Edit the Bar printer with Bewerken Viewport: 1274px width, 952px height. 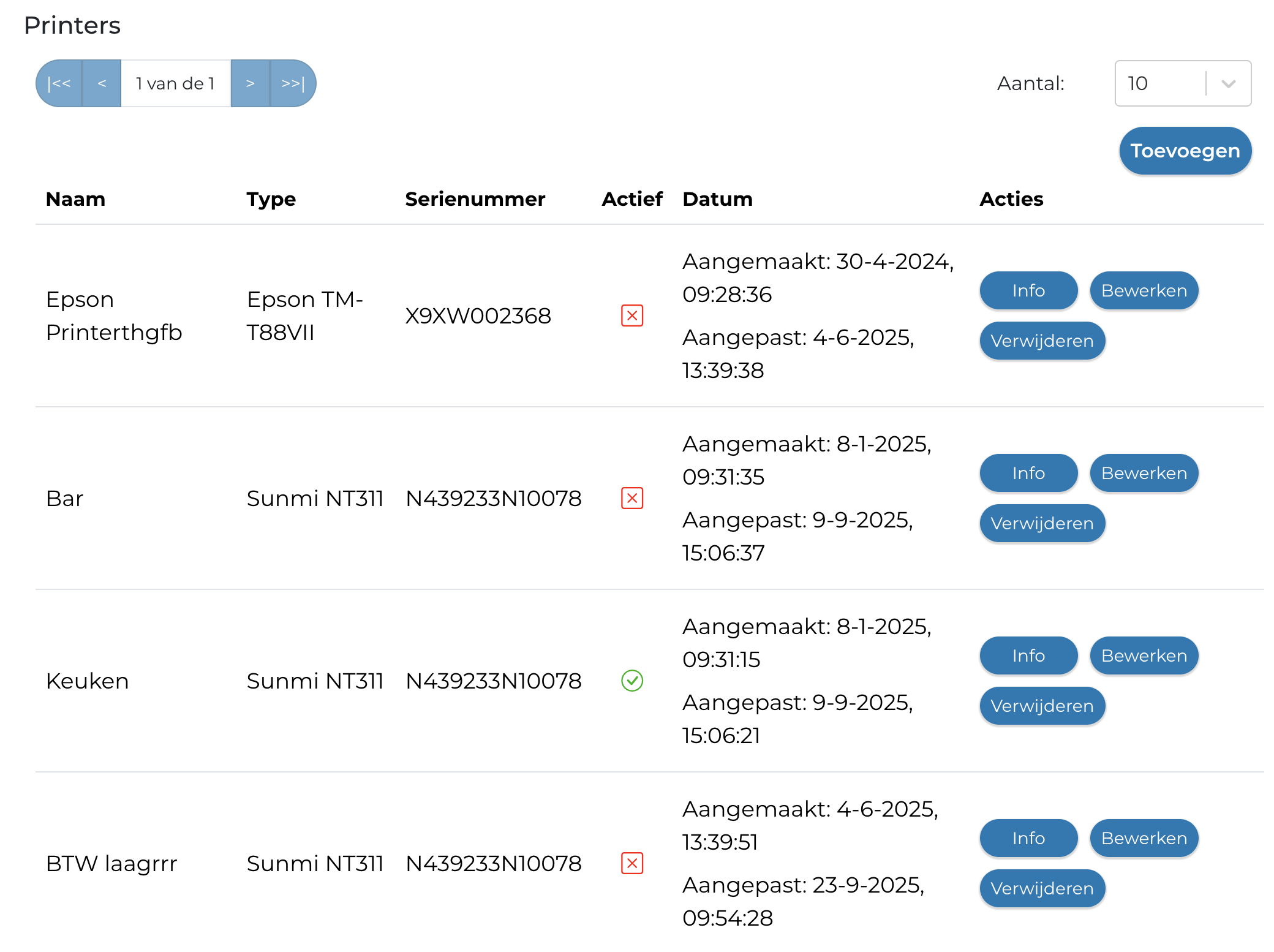pos(1144,473)
